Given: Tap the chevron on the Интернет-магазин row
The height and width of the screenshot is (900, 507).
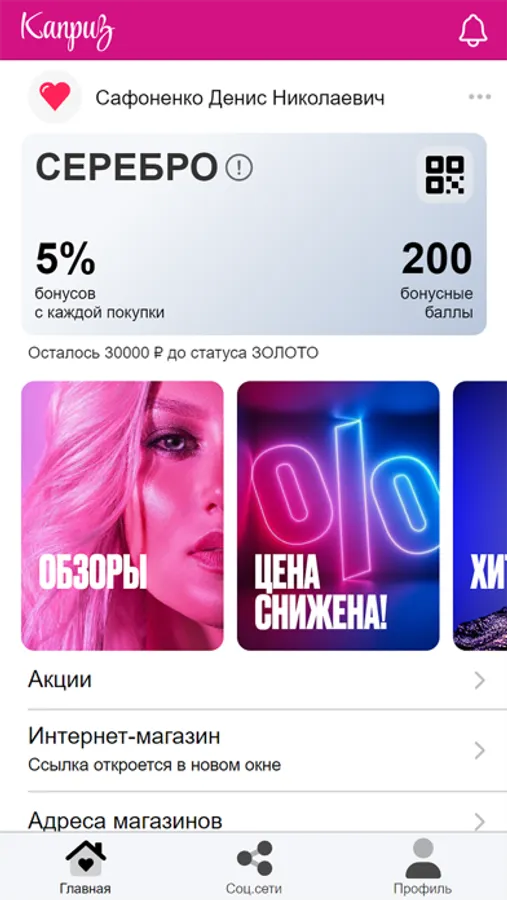Looking at the screenshot, I should point(479,751).
